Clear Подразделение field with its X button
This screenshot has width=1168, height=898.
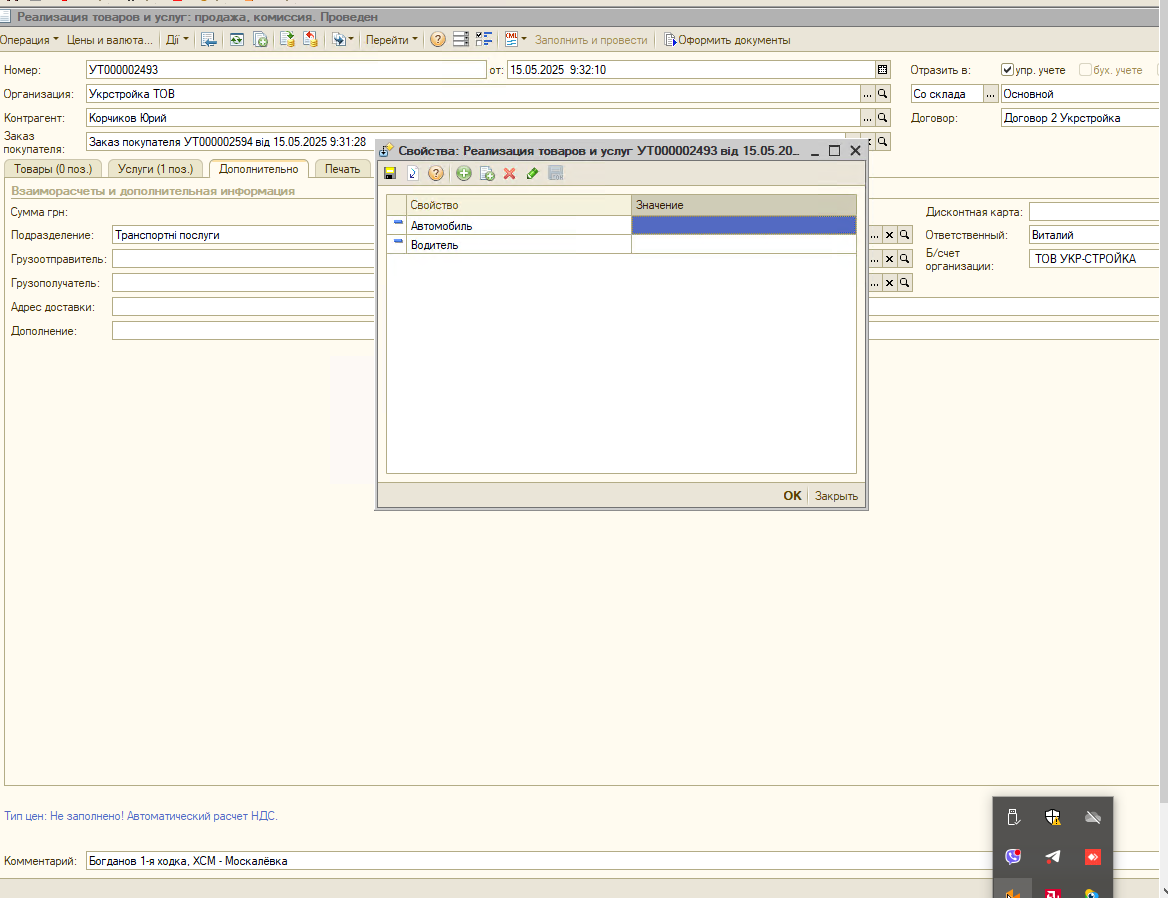tap(889, 235)
